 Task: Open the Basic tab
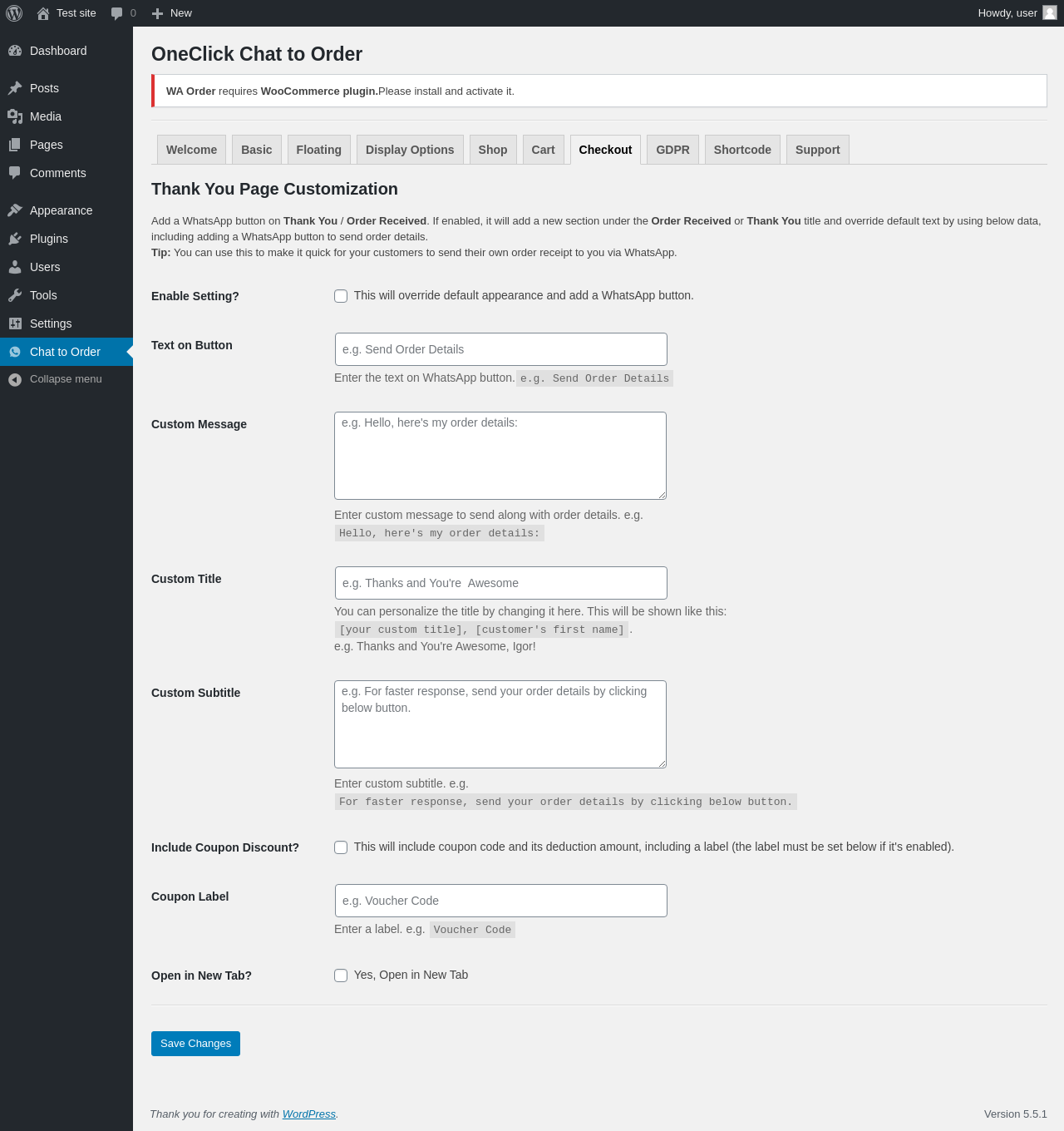tap(257, 150)
